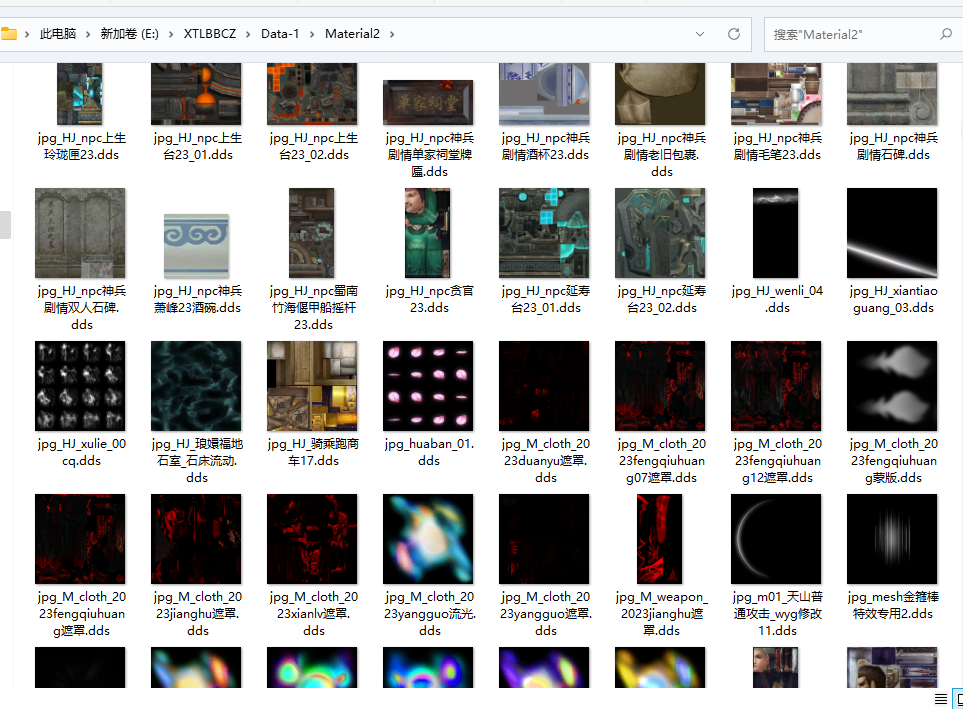
Task: Focus the 搜索"Material2" search box
Action: 850,34
